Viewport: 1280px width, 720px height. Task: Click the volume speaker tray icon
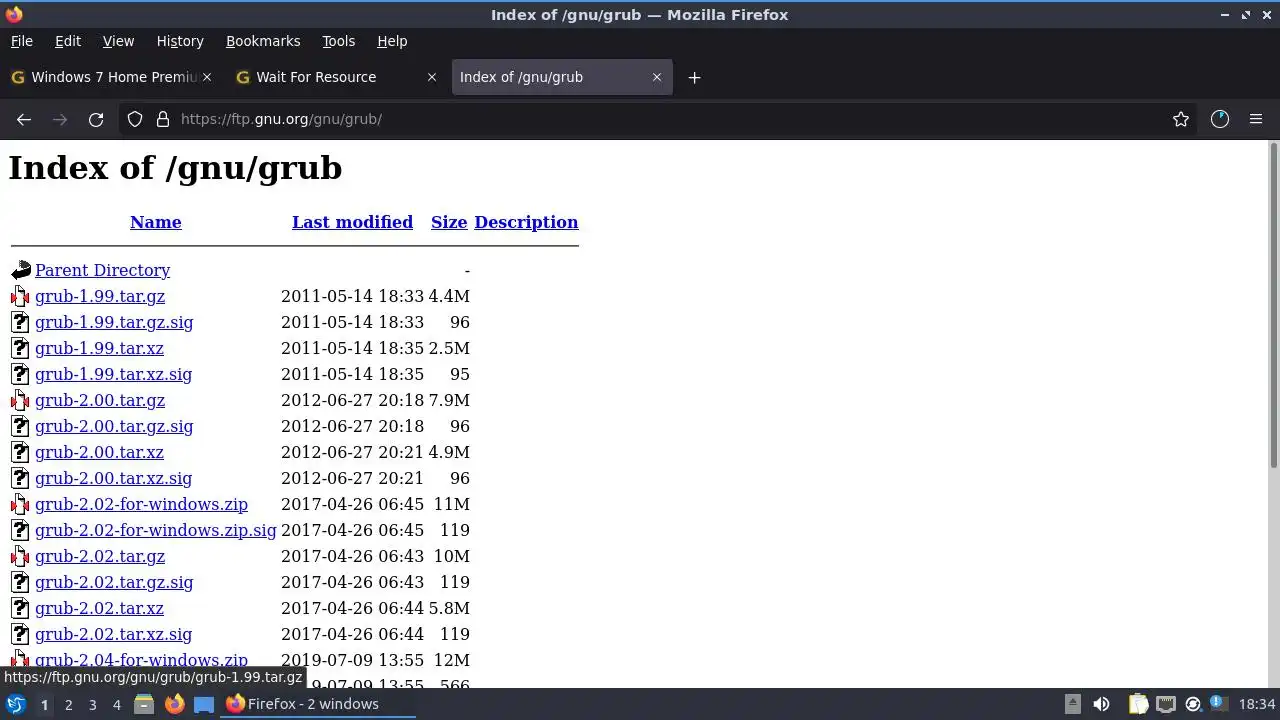tap(1101, 704)
